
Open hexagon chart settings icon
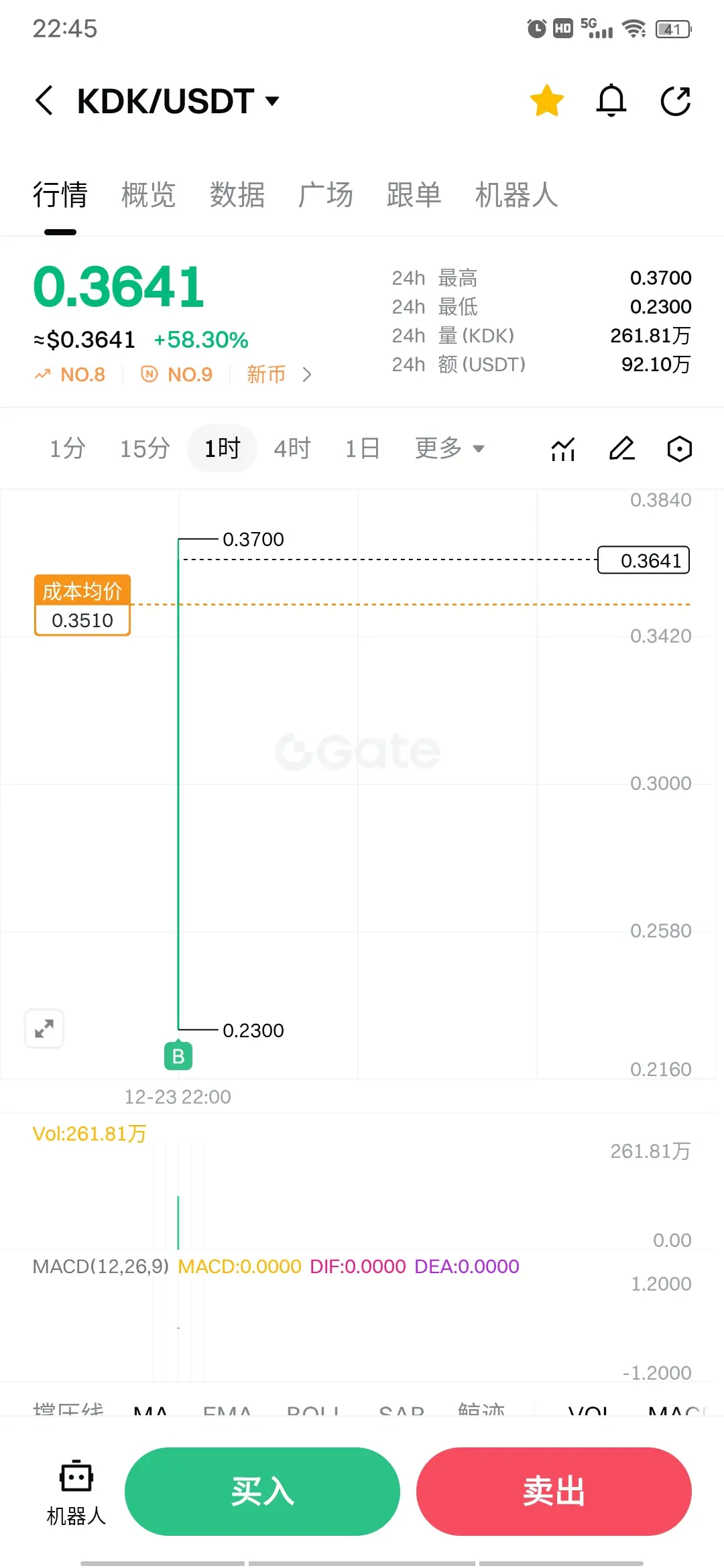click(679, 449)
